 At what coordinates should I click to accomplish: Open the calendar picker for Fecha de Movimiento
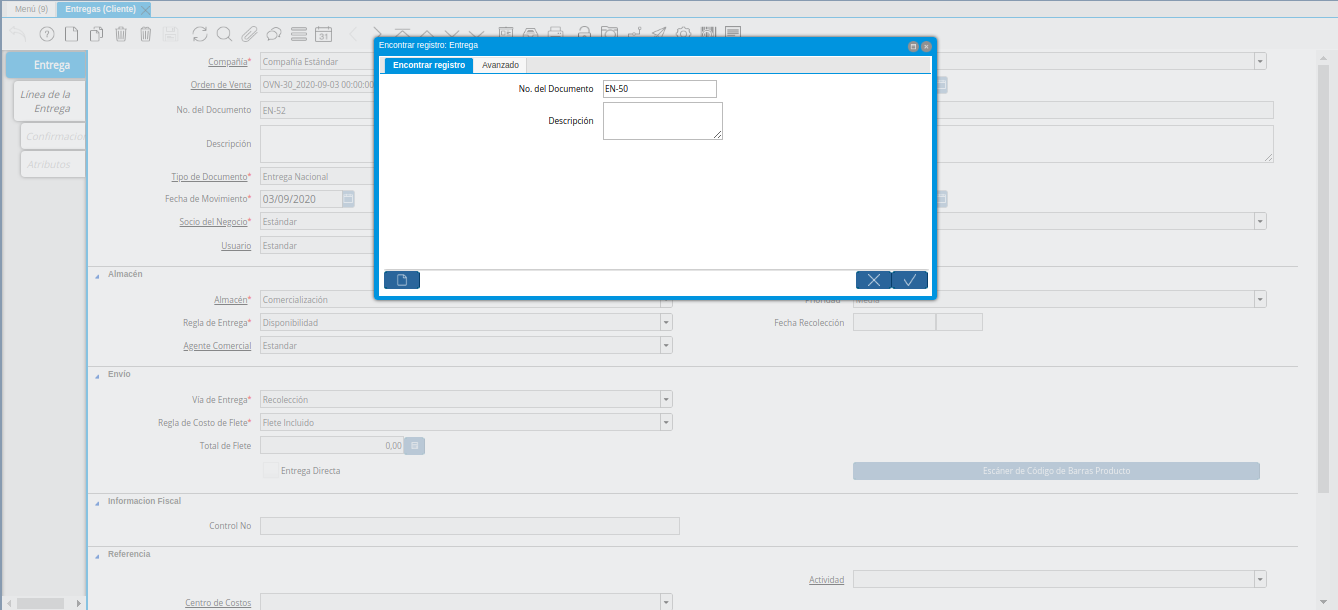[348, 199]
